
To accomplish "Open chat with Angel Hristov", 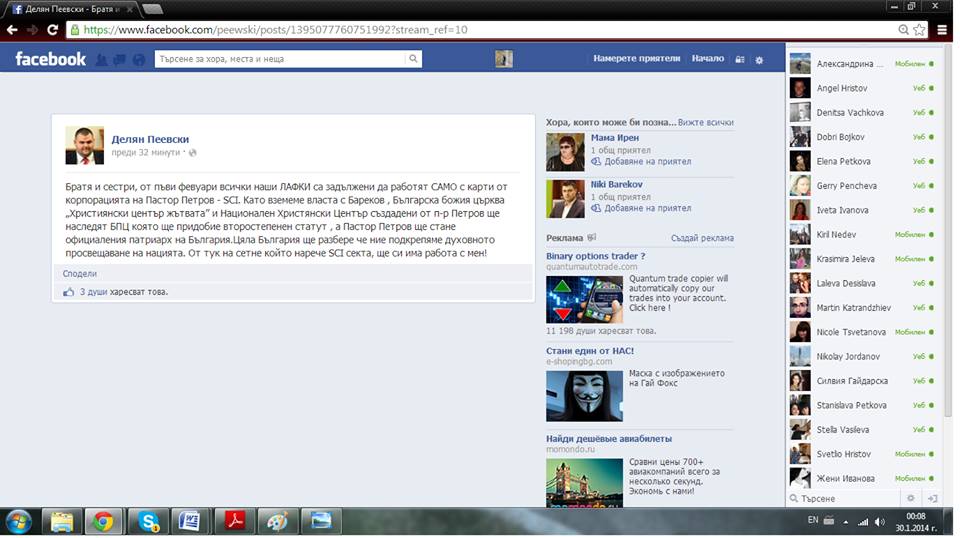I will (863, 88).
